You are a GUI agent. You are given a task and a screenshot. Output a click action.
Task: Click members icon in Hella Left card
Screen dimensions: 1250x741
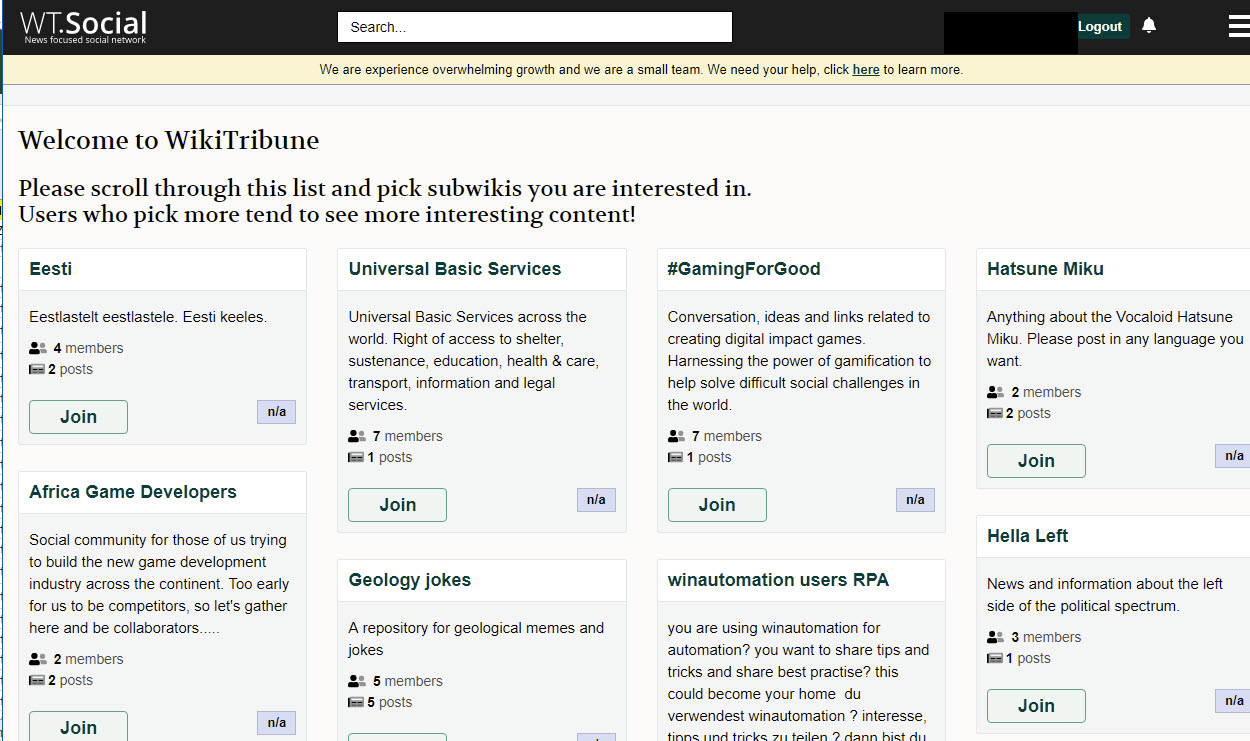click(x=995, y=637)
